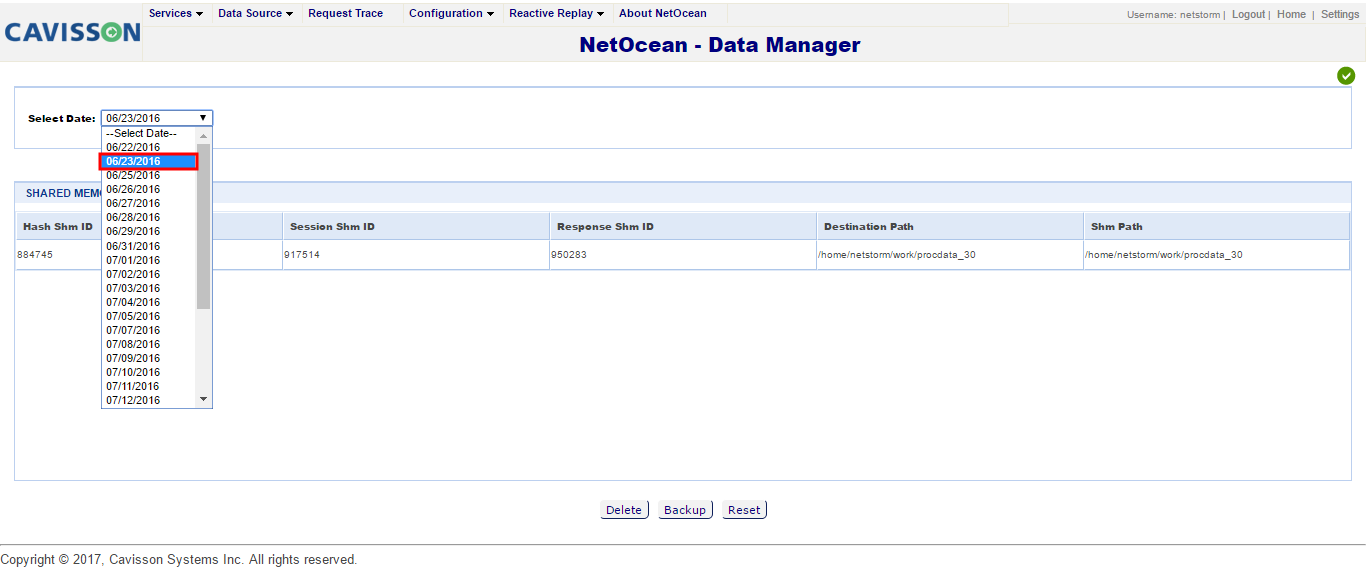Click the Response Shm ID value 950283
1366x574 pixels.
click(569, 255)
